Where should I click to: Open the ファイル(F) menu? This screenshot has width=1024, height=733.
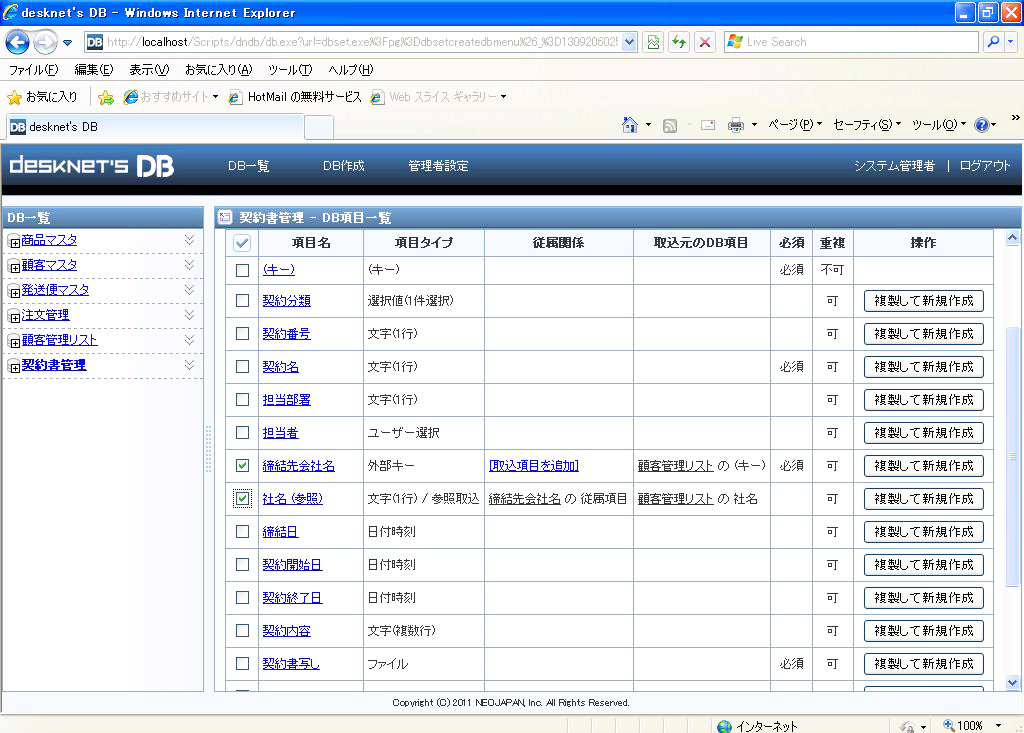click(33, 70)
